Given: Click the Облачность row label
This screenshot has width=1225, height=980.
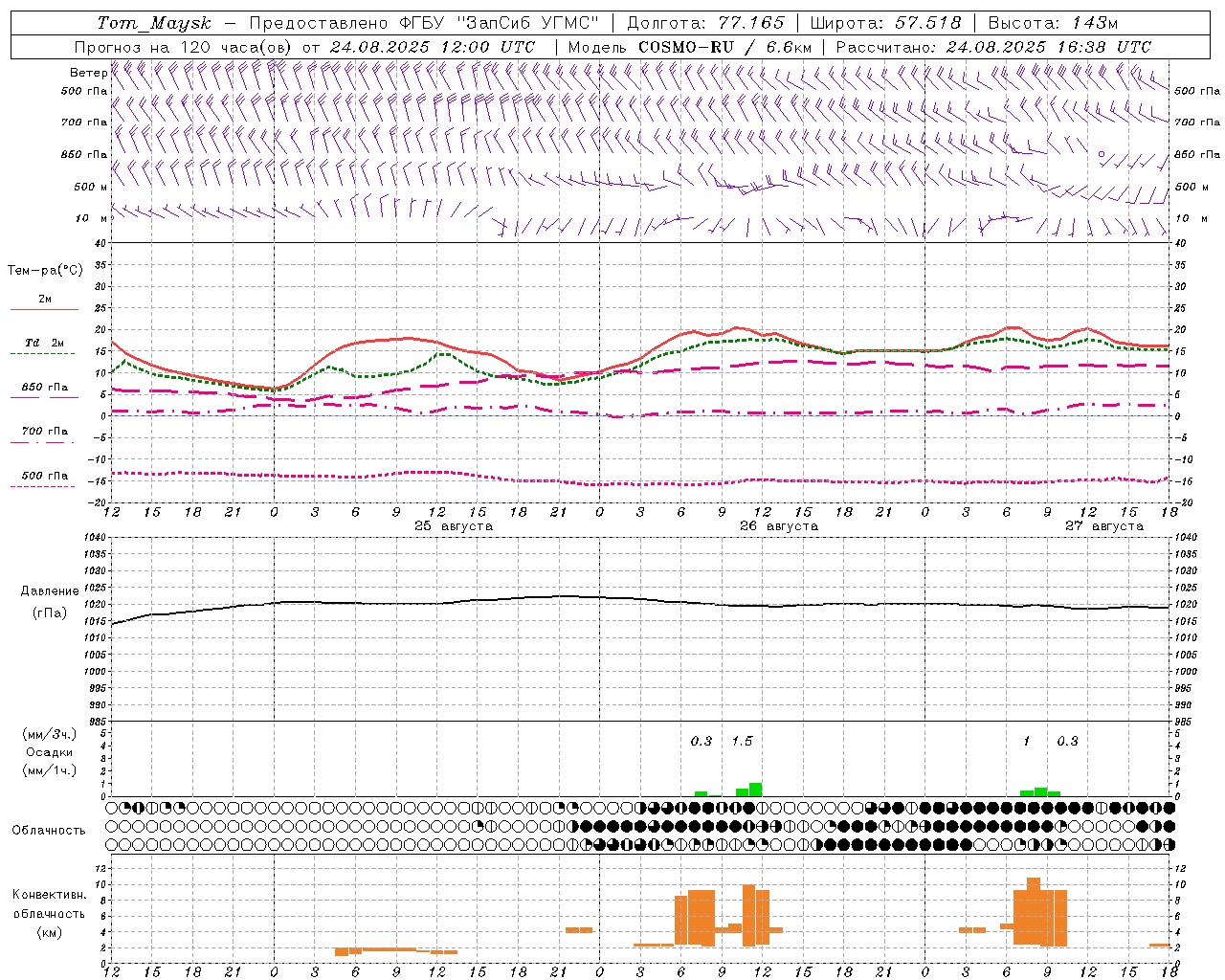Looking at the screenshot, I should pyautogui.click(x=49, y=831).
